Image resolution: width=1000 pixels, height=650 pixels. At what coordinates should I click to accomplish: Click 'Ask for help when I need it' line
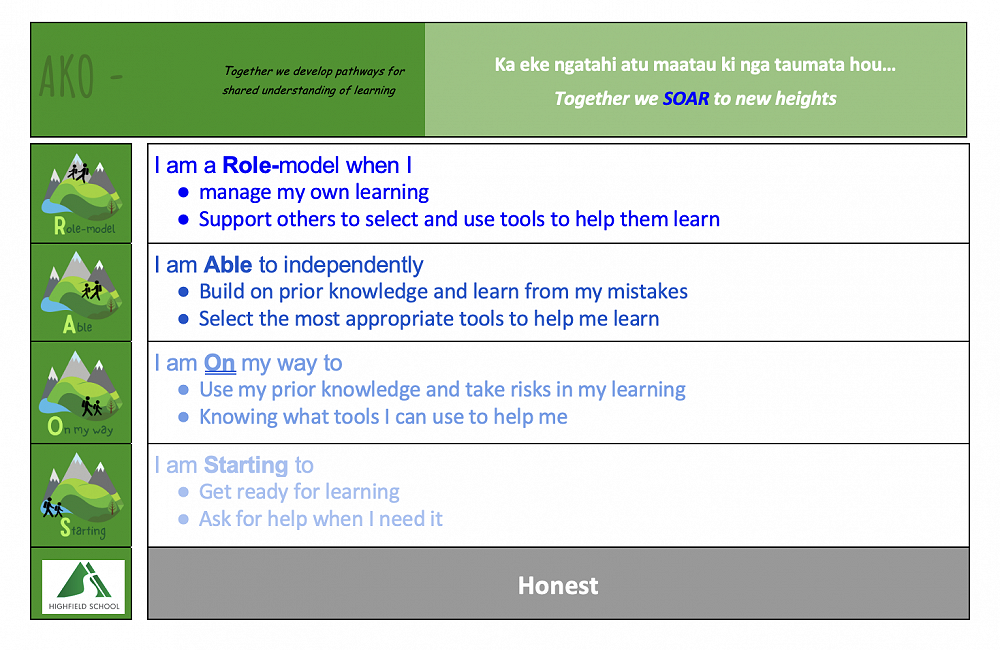(321, 519)
